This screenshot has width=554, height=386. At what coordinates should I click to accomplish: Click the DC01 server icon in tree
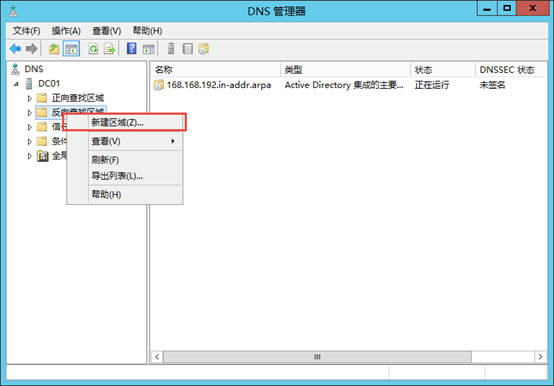tap(29, 84)
